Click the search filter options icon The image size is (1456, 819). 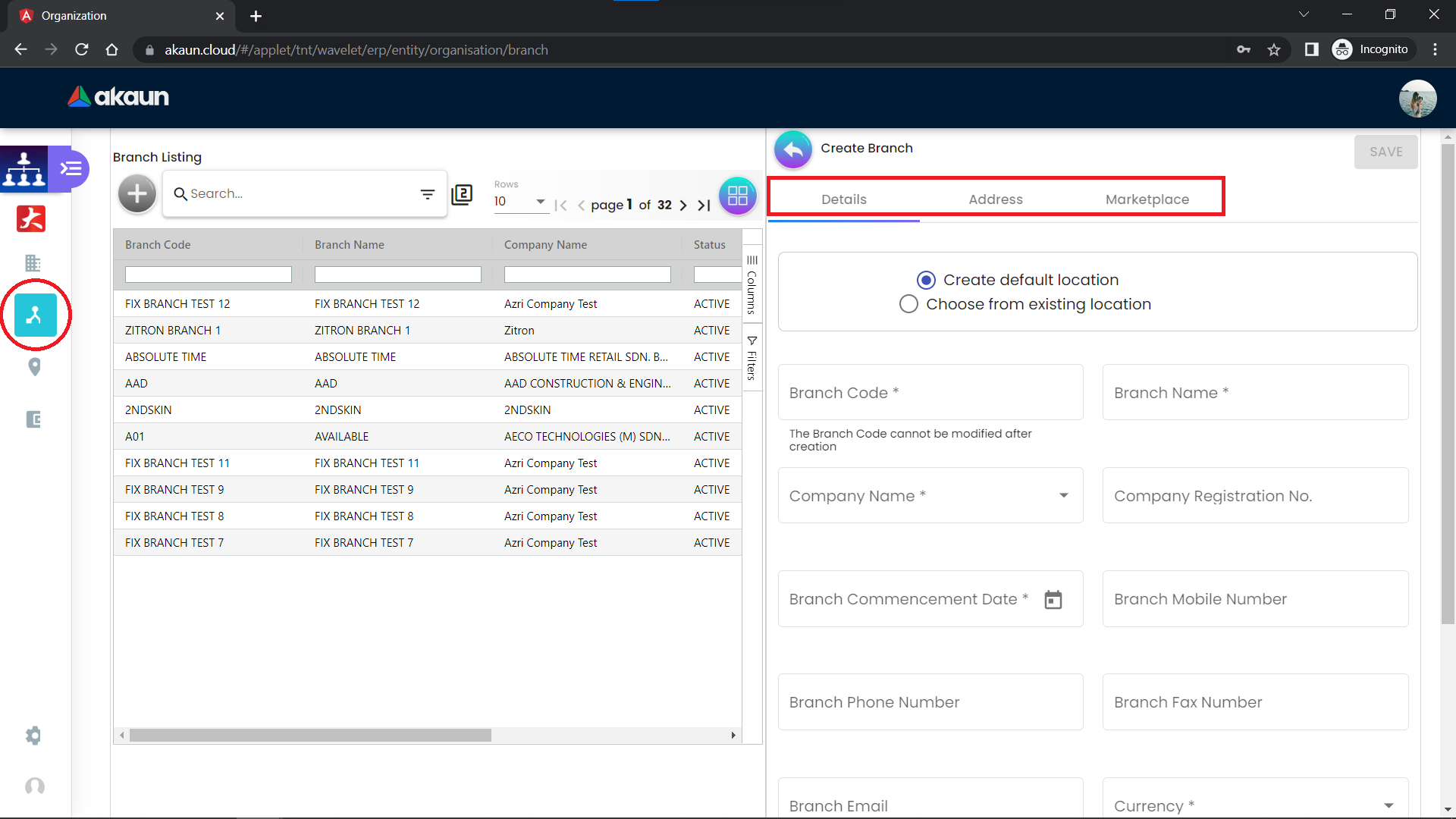(x=428, y=194)
